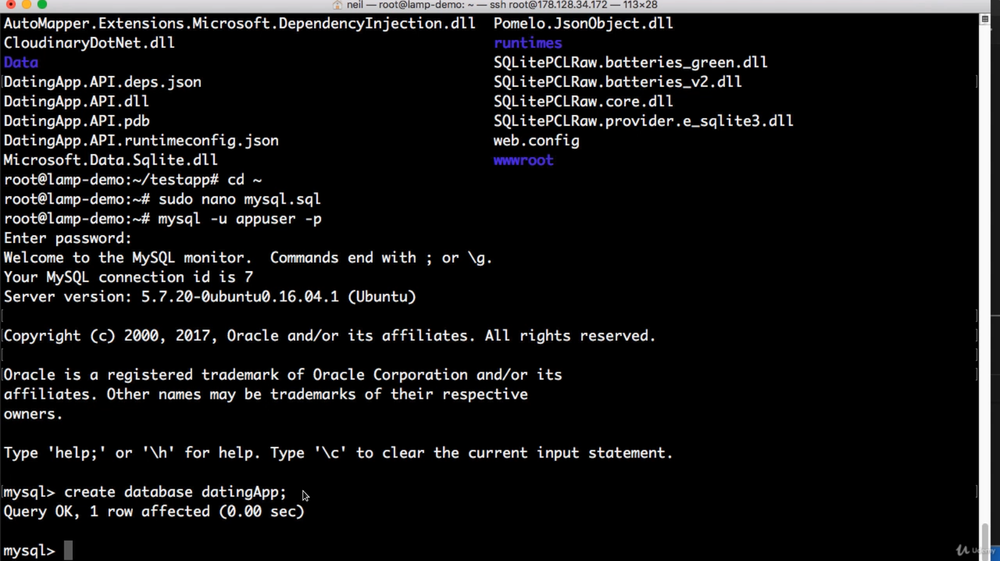Click the small marks icon above scrollbar

tap(985, 20)
